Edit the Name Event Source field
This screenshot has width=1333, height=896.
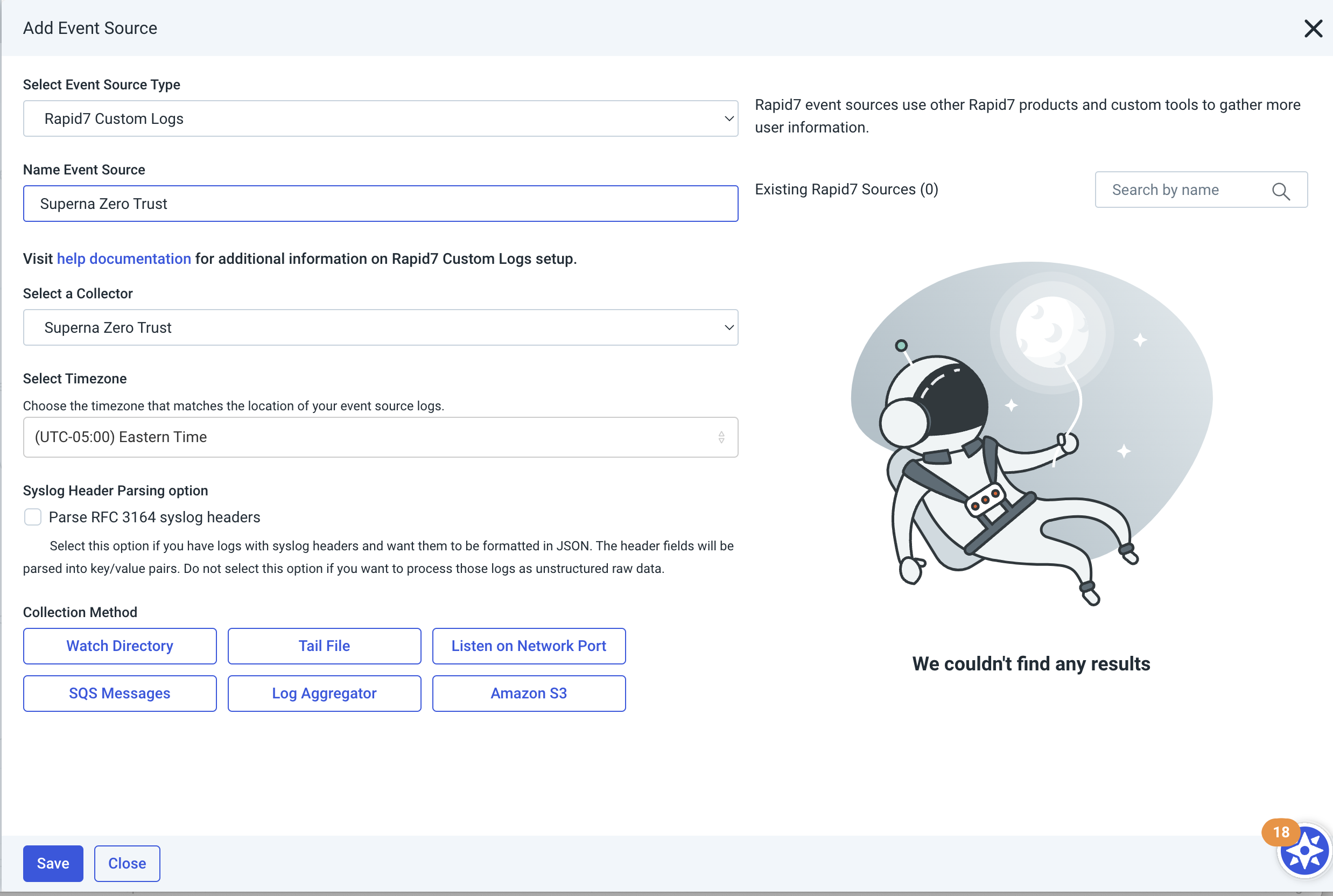(380, 204)
